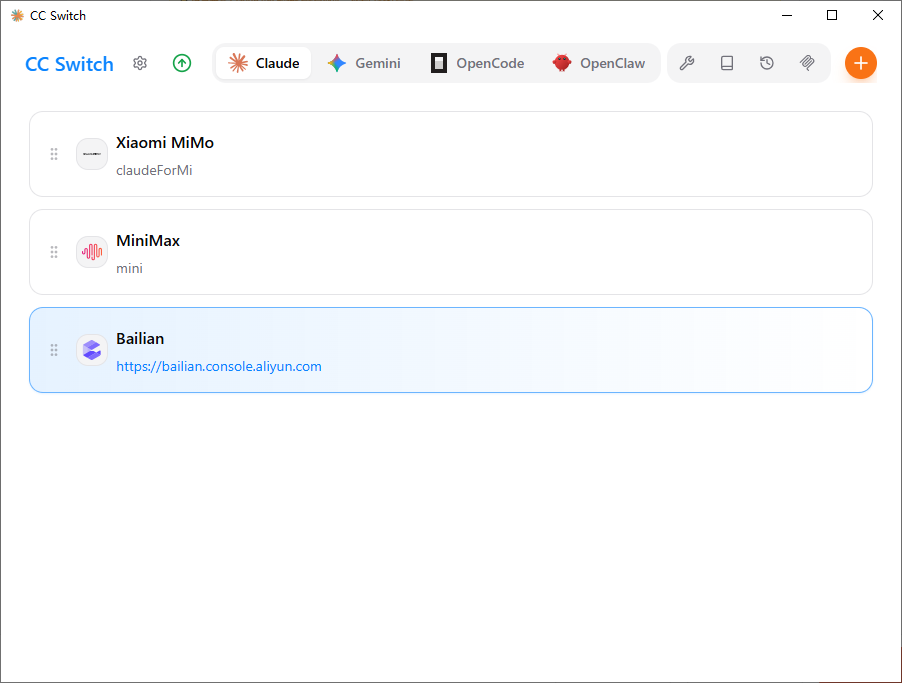
Task: Click the claudeForMi subtitle text
Action: click(154, 170)
